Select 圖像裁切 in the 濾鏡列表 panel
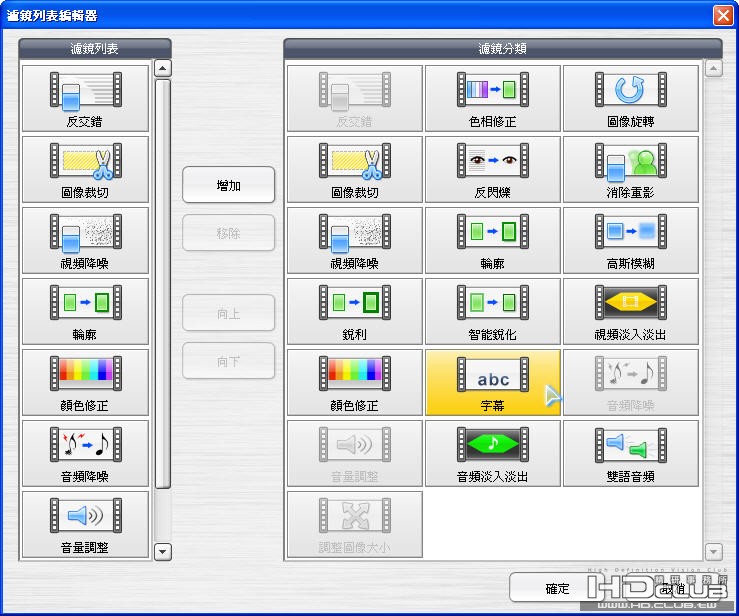The height and width of the screenshot is (616, 739). point(85,170)
